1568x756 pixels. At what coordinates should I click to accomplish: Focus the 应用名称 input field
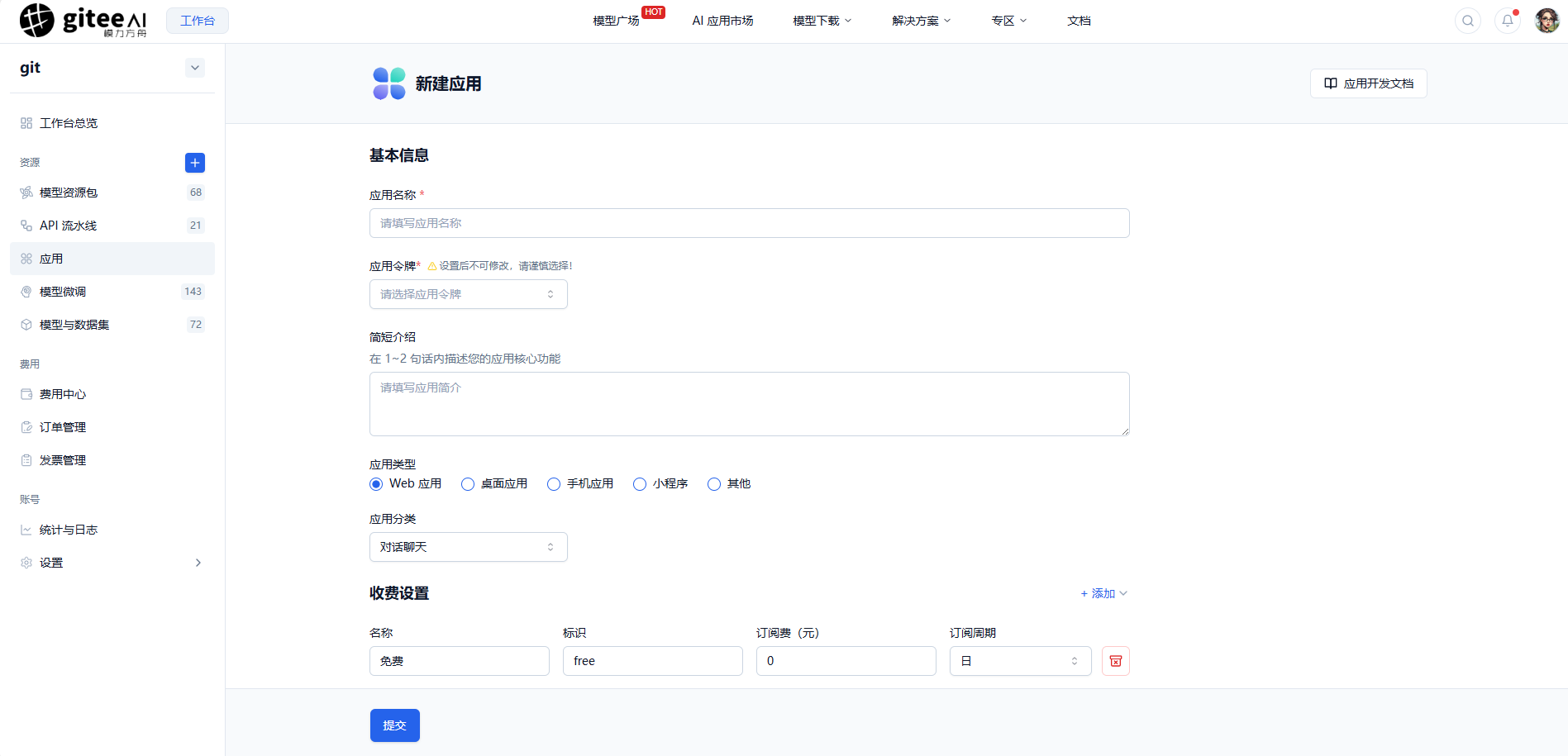[x=750, y=223]
